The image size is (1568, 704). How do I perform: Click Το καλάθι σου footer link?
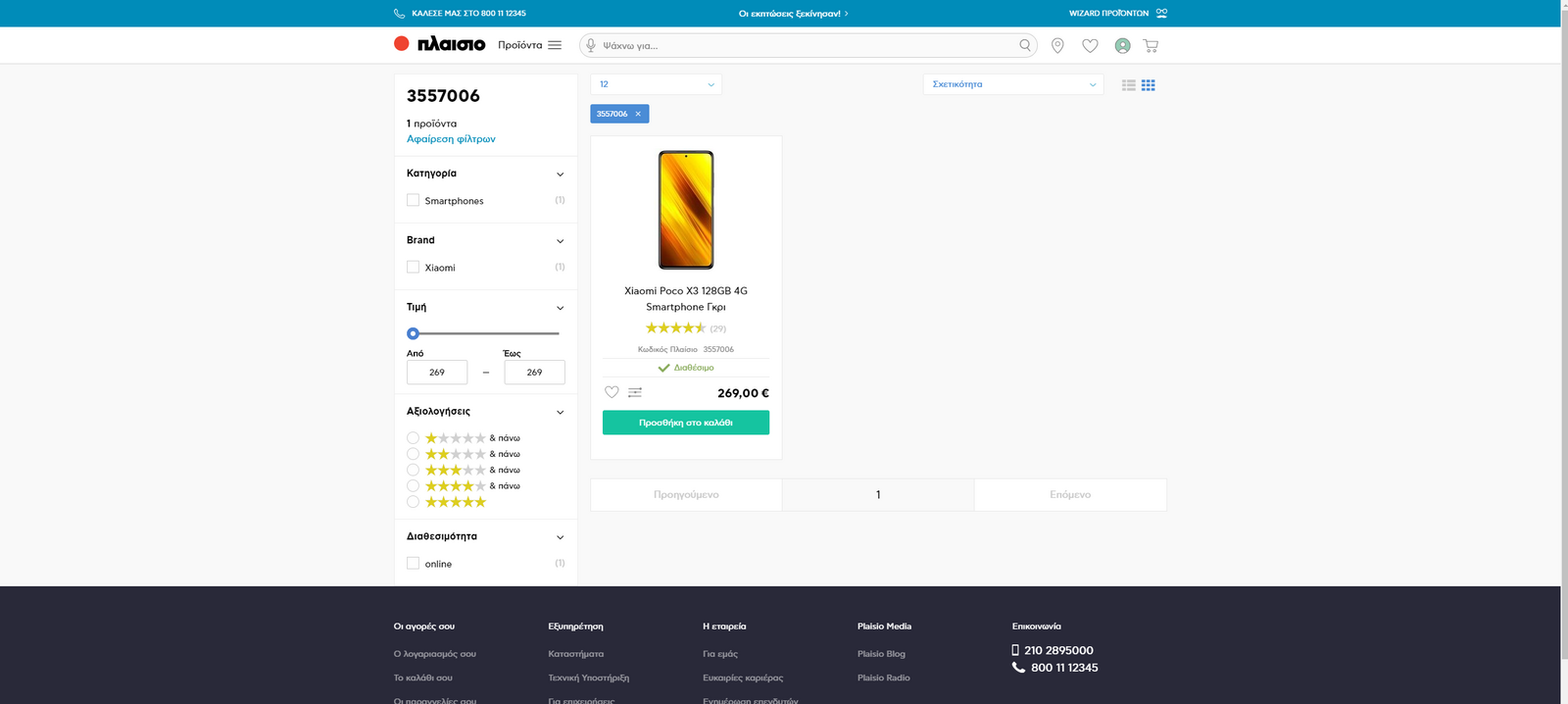tap(423, 678)
